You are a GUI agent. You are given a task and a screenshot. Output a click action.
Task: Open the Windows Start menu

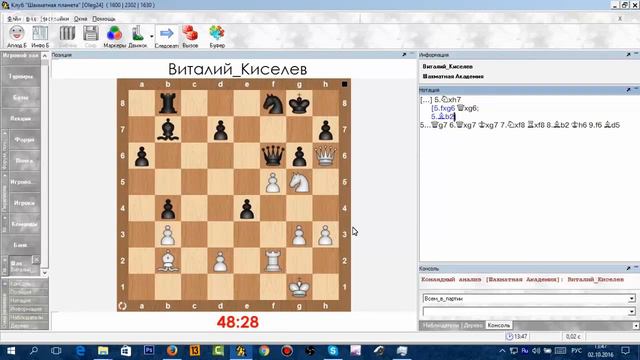11,351
